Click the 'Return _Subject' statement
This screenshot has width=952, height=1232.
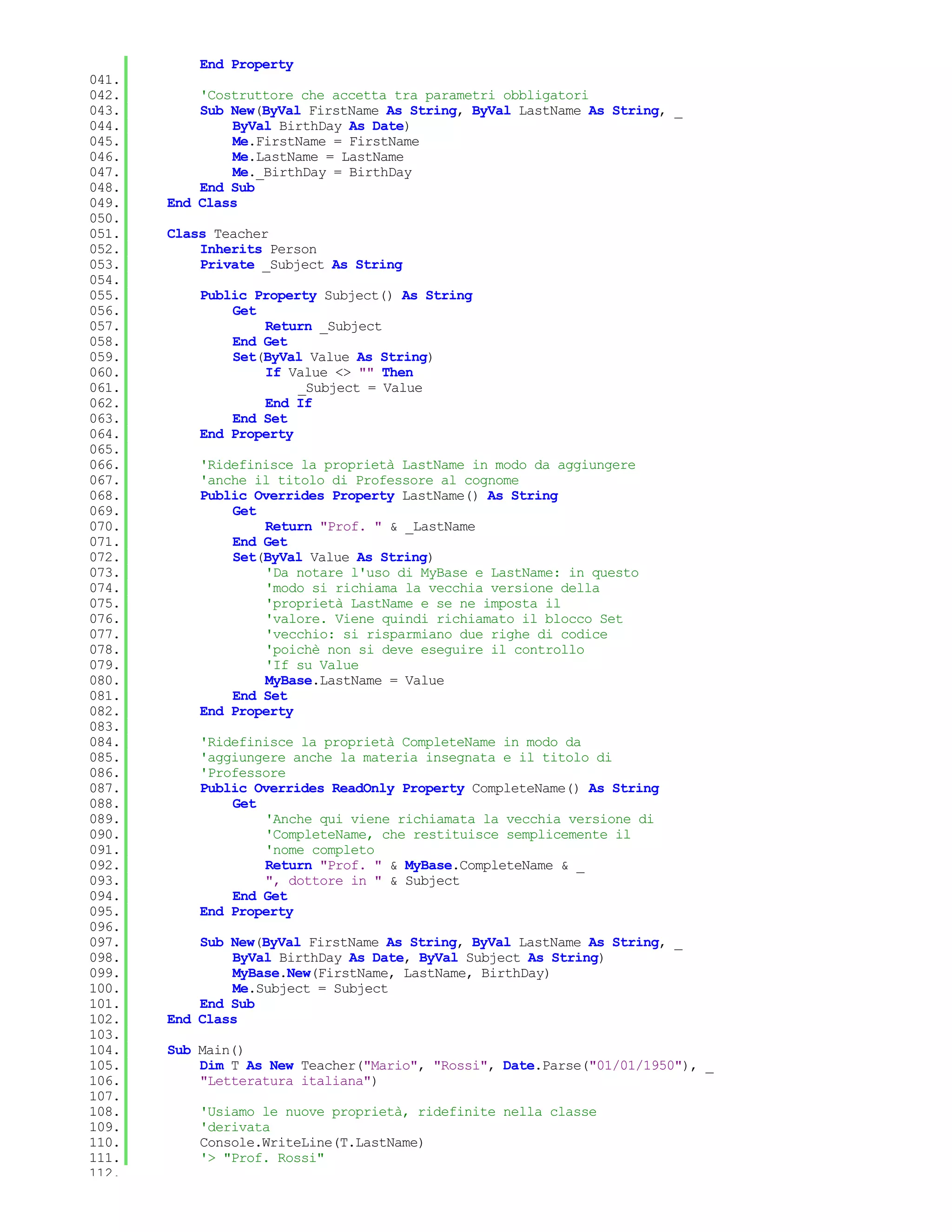pyautogui.click(x=323, y=327)
